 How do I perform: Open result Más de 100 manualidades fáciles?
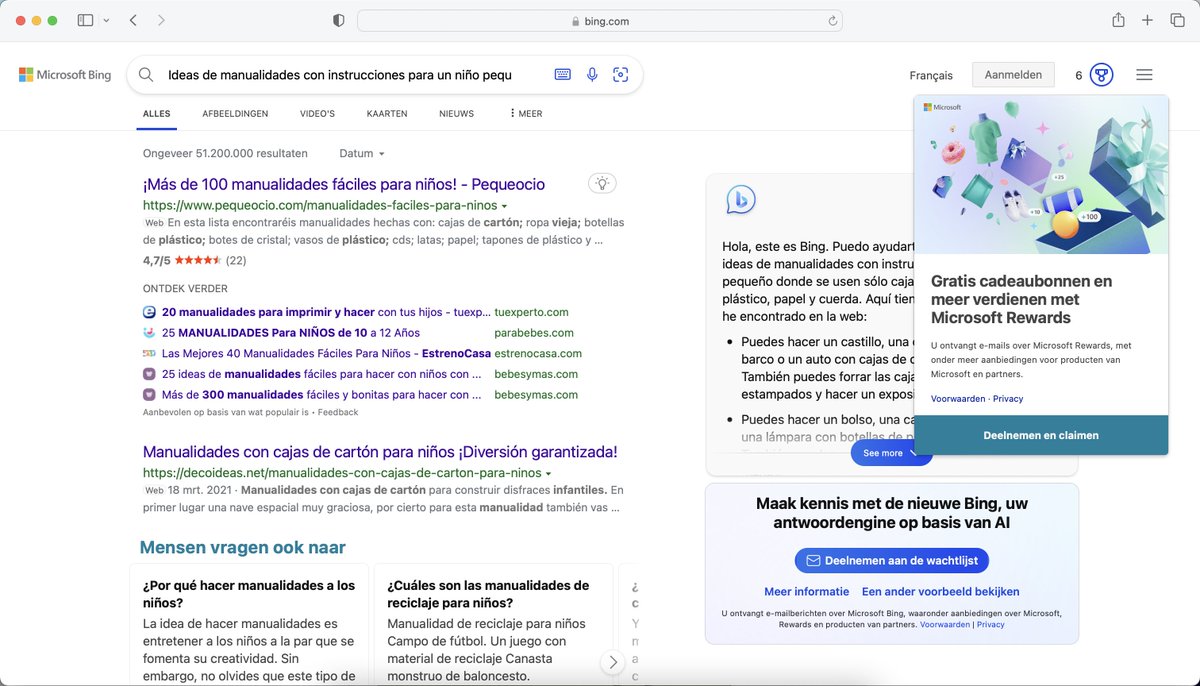pos(344,184)
